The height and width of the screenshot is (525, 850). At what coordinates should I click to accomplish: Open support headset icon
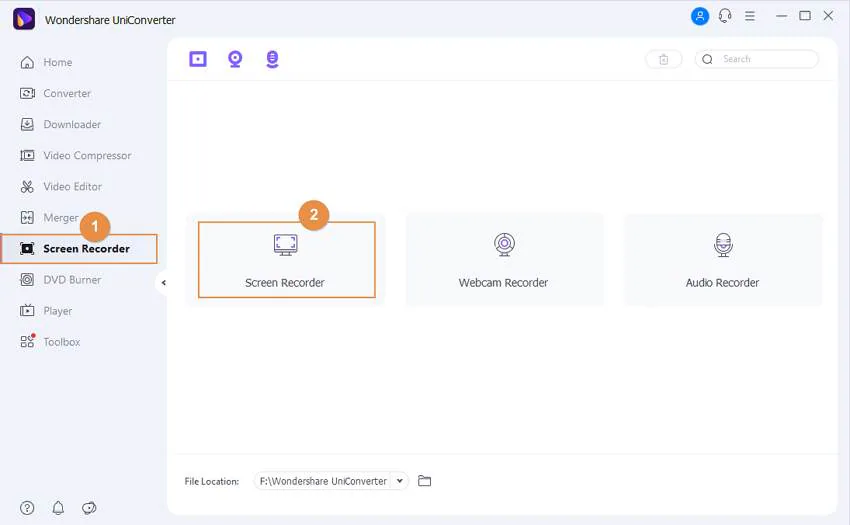[725, 16]
